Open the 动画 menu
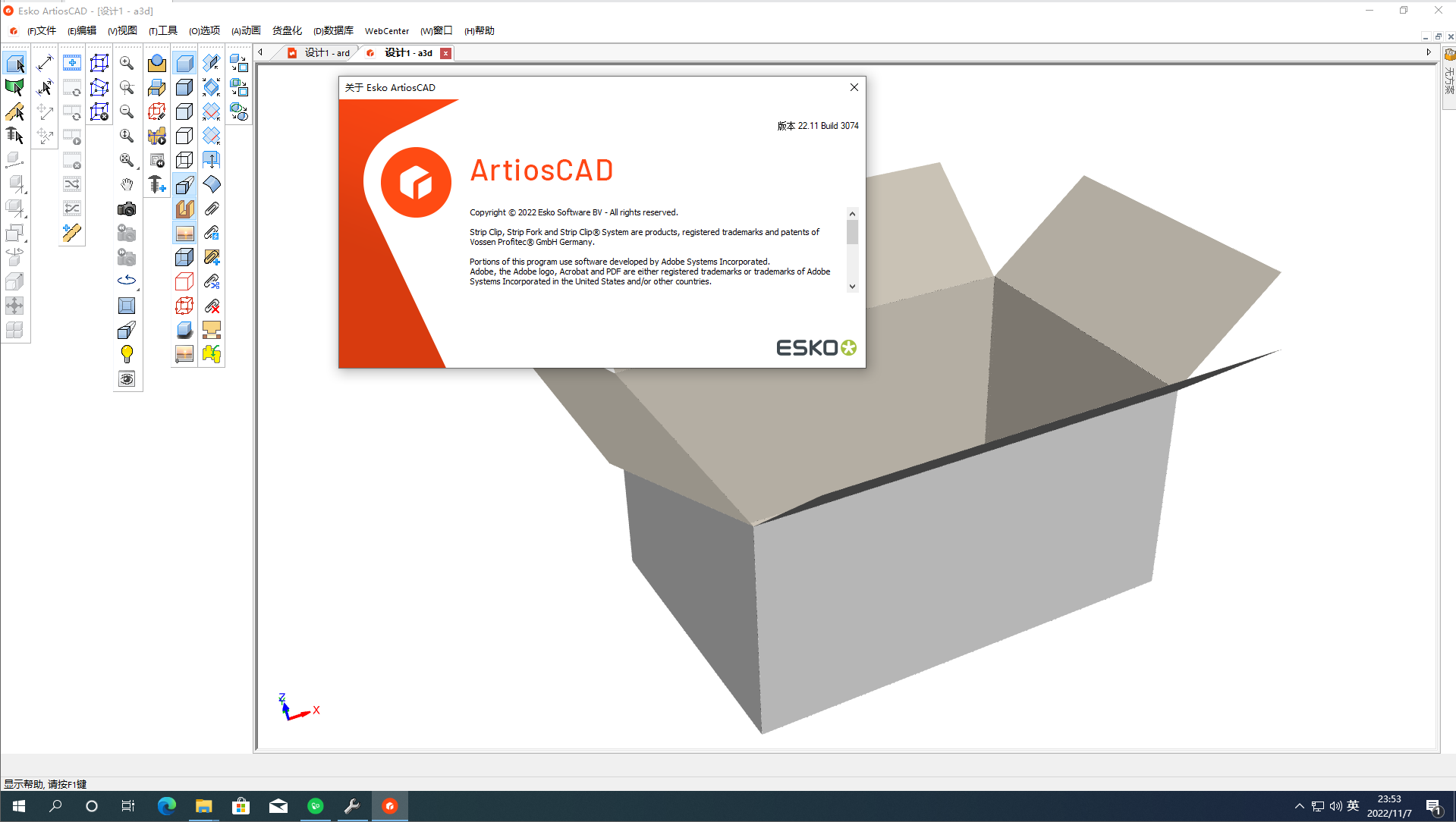Screen dimensions: 1456x822 pos(246,31)
